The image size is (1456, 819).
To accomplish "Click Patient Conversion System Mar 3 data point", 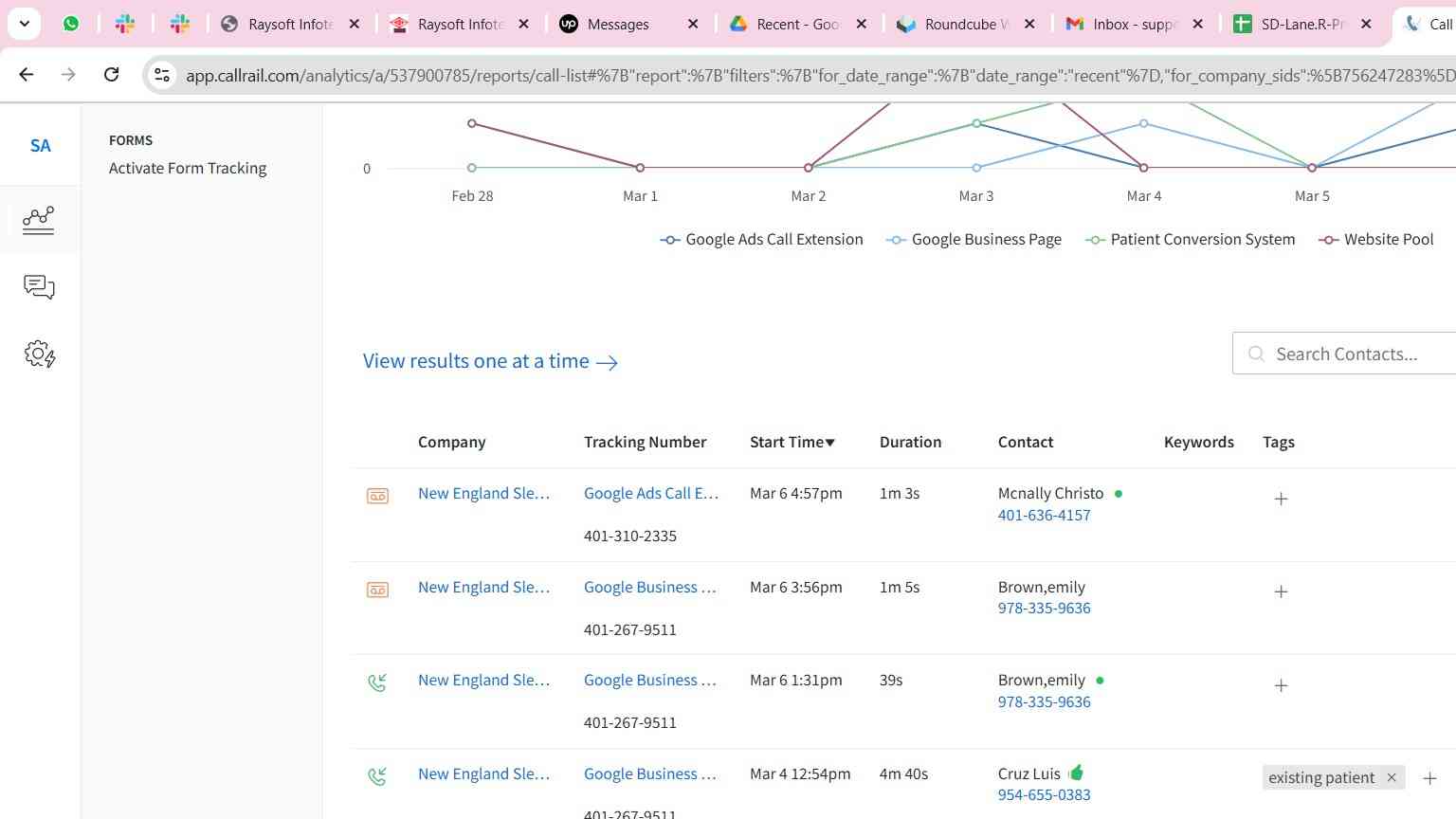I will 976,123.
